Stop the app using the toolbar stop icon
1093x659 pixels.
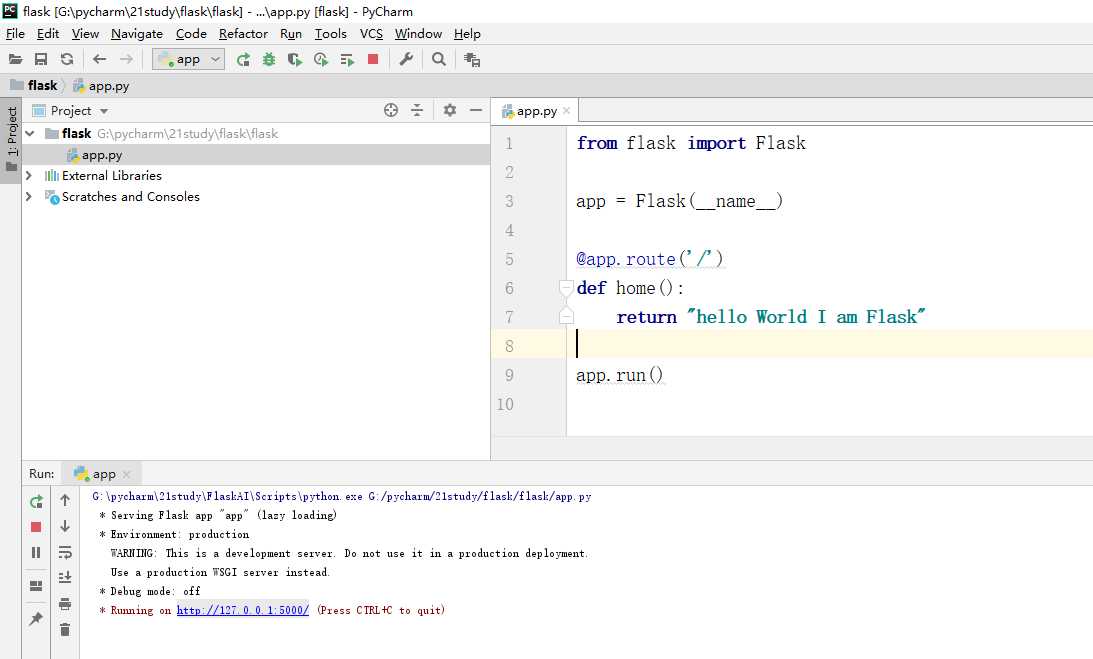(373, 59)
